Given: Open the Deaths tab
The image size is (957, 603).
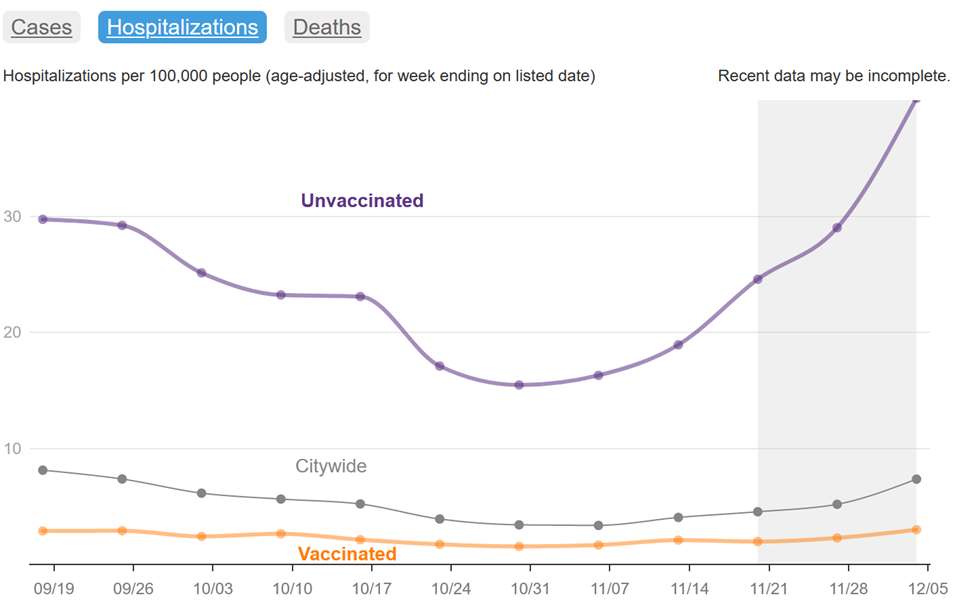Looking at the screenshot, I should [327, 27].
